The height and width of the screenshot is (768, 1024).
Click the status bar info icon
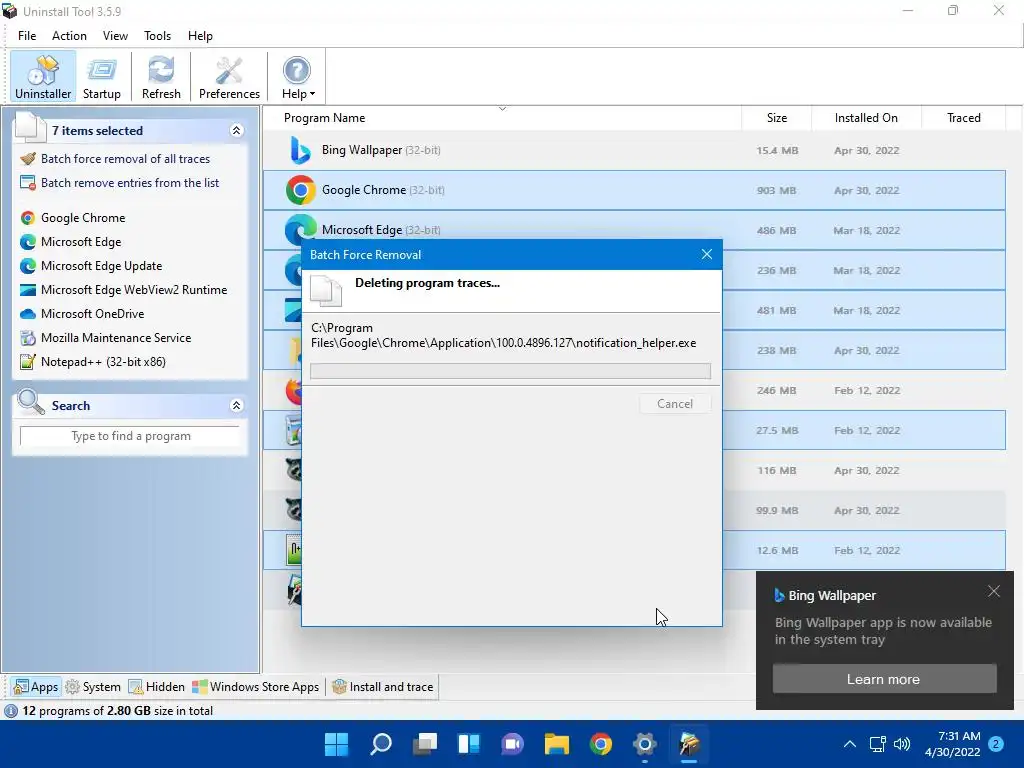(10, 711)
